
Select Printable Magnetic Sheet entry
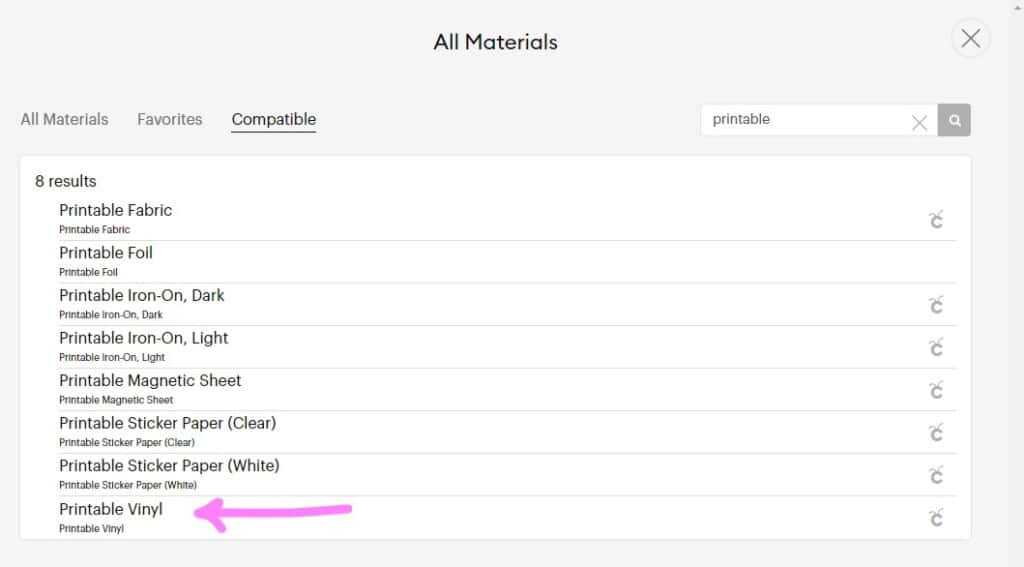pyautogui.click(x=496, y=390)
